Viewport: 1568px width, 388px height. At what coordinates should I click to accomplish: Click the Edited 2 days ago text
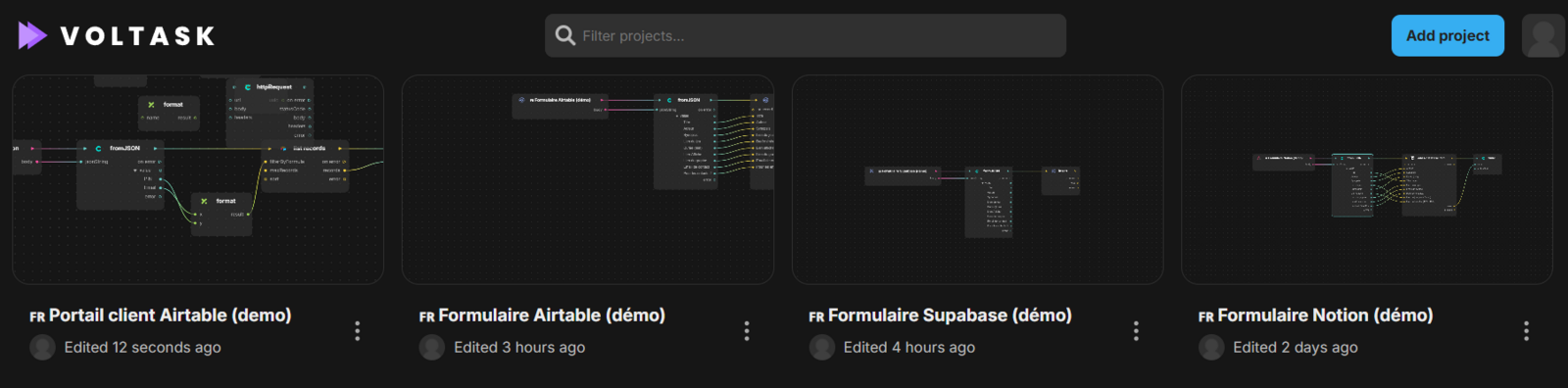pyautogui.click(x=1296, y=347)
